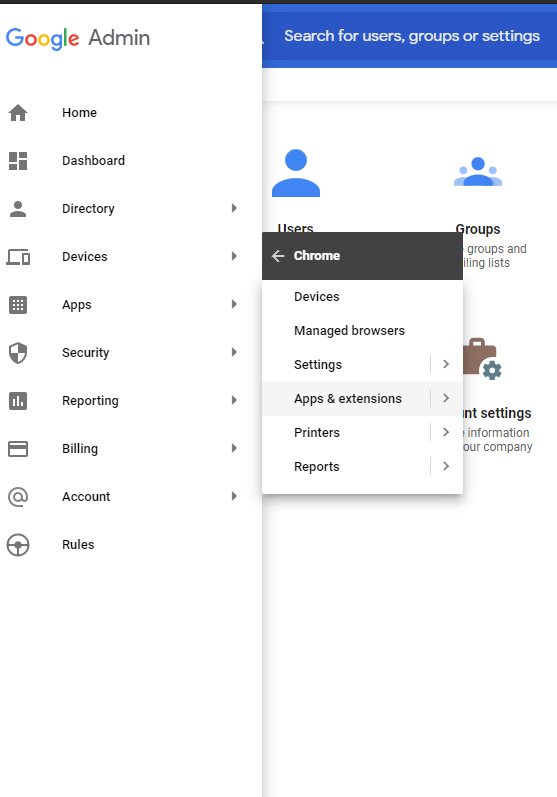The height and width of the screenshot is (797, 557).
Task: Click the Home house icon
Action: tap(18, 113)
